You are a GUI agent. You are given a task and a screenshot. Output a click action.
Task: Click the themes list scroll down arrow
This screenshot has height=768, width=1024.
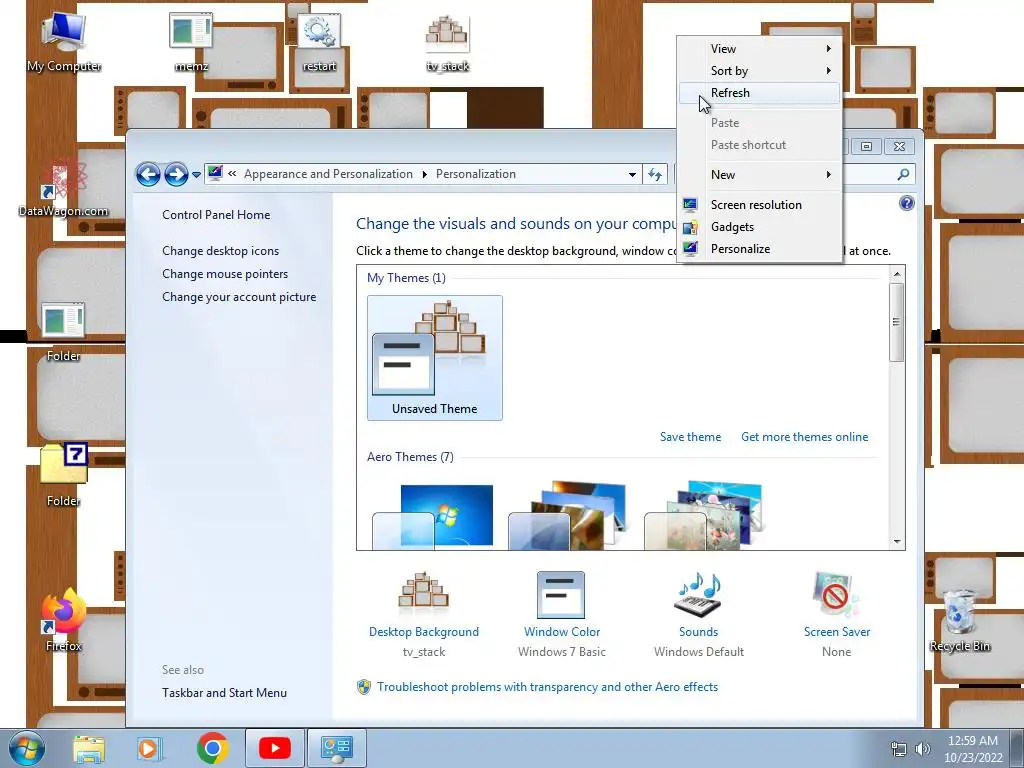(897, 541)
